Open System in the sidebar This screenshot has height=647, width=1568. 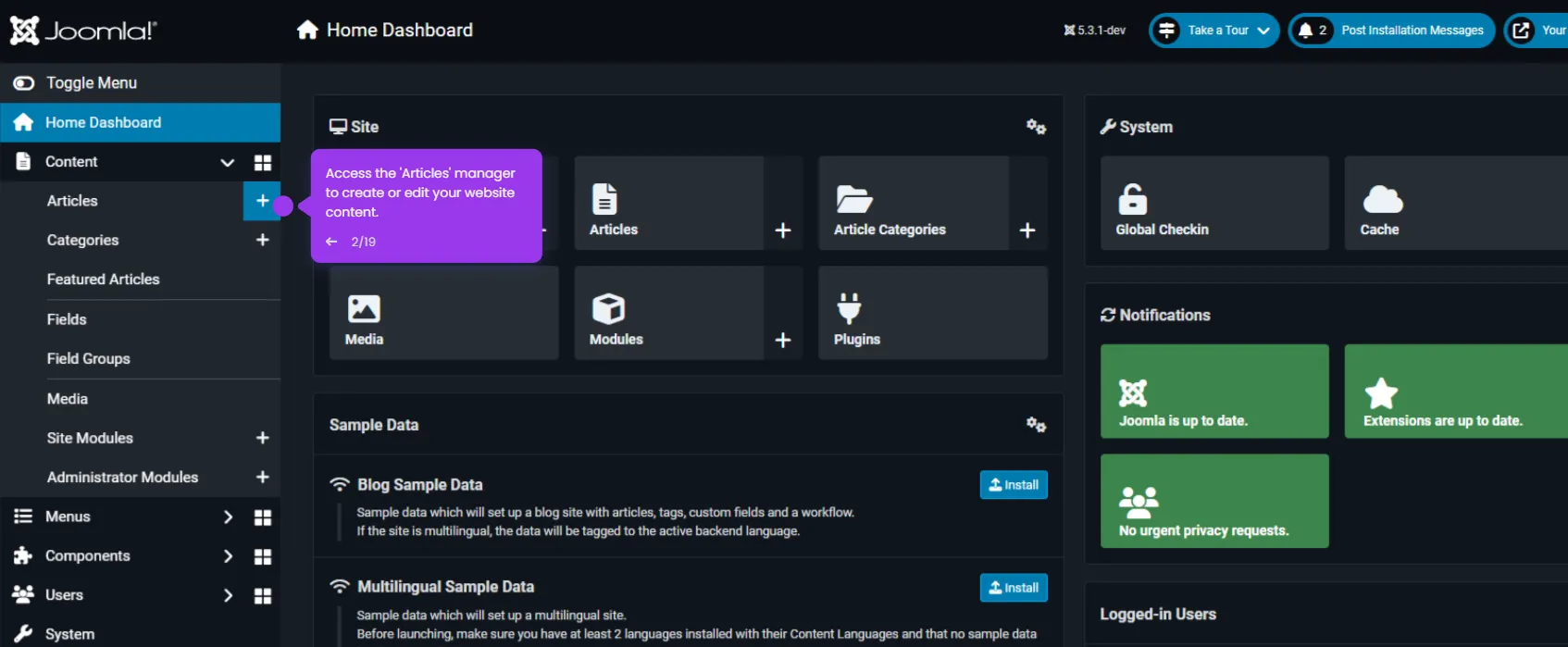pos(69,634)
